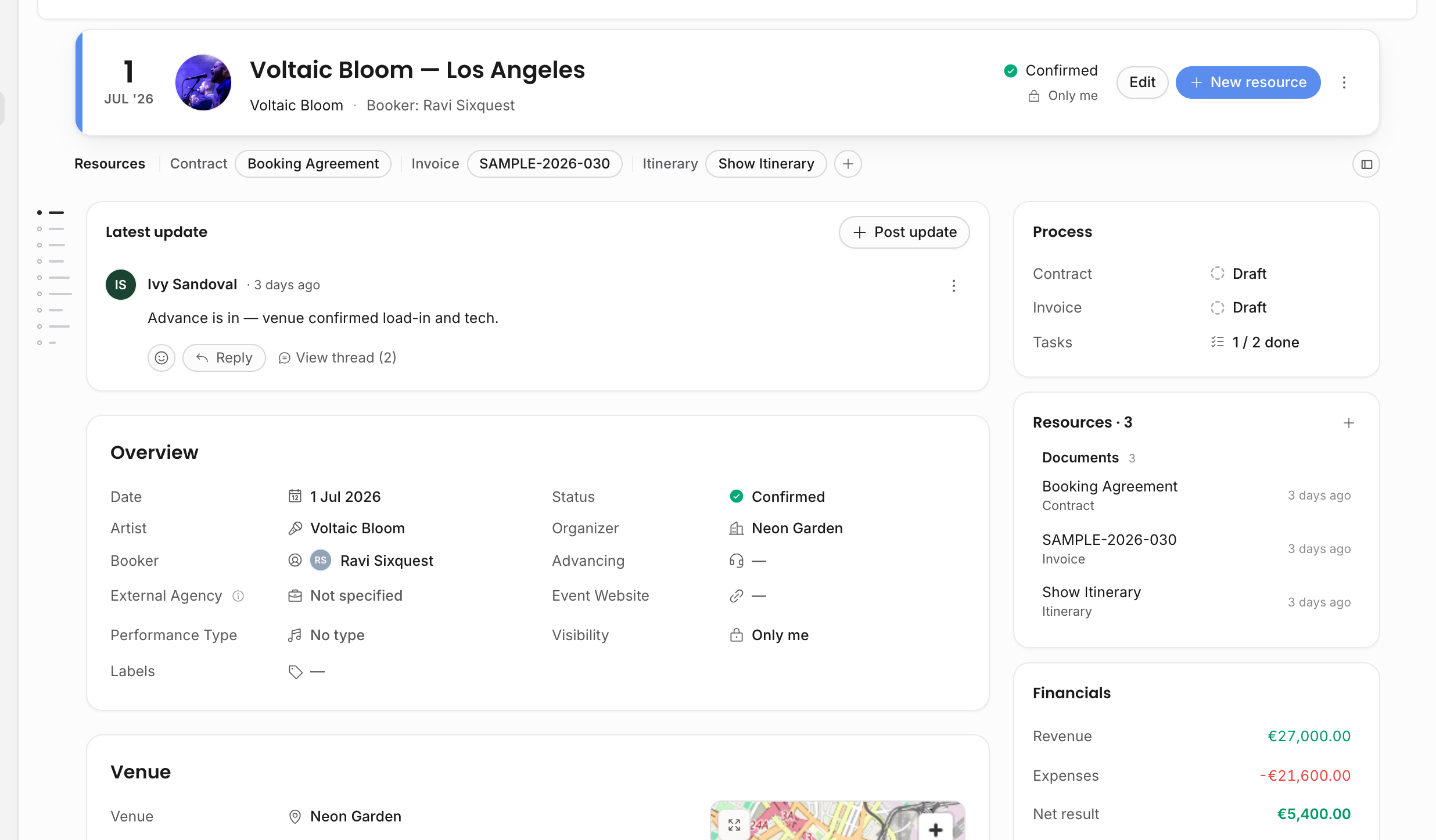Image resolution: width=1436 pixels, height=840 pixels.
Task: Click the headset icon in Advancing row
Action: pyautogui.click(x=737, y=561)
